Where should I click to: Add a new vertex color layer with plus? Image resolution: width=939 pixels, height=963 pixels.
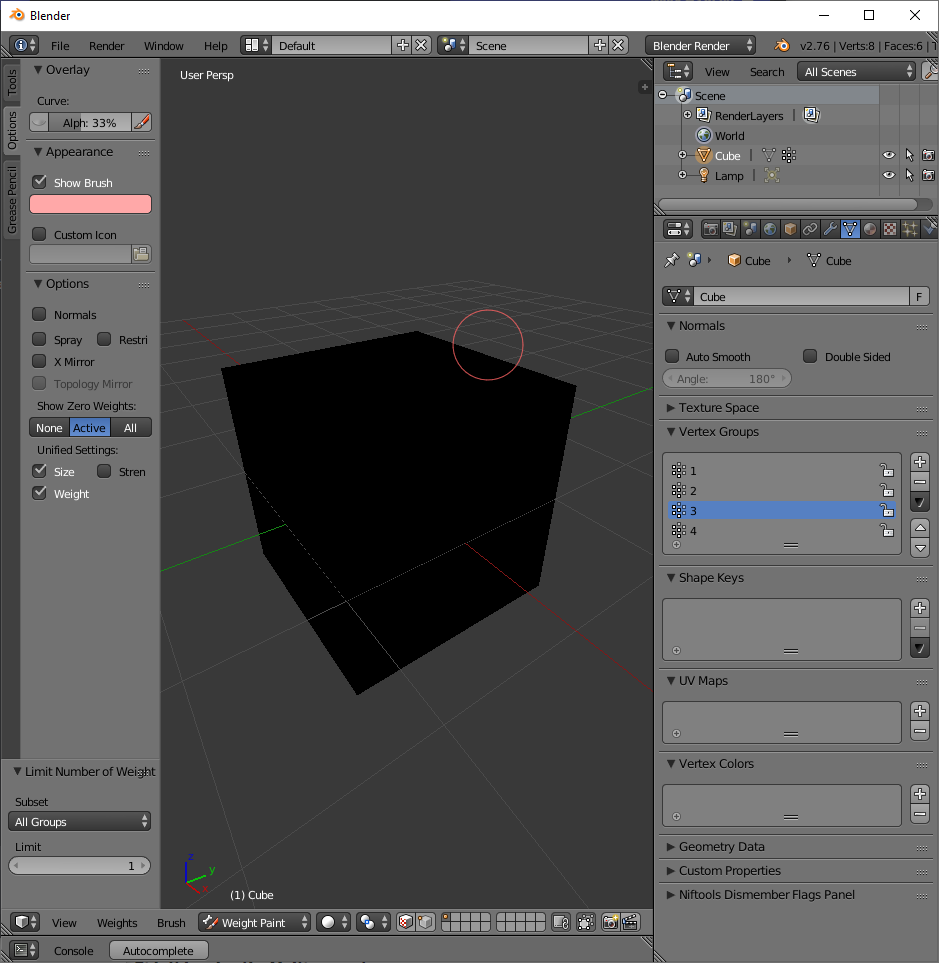tap(919, 794)
